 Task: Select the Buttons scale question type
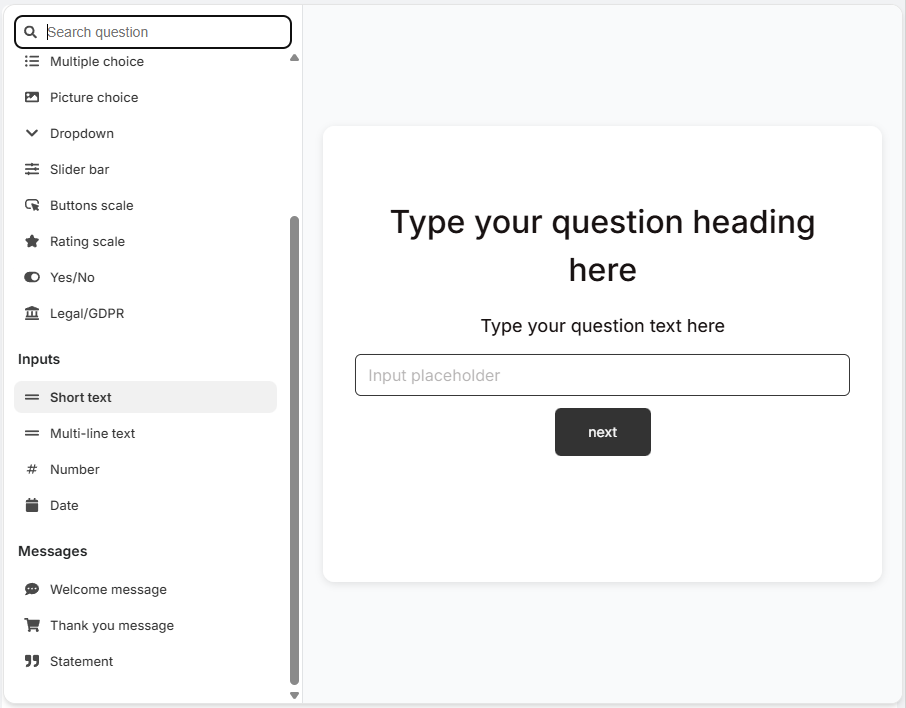tap(91, 205)
